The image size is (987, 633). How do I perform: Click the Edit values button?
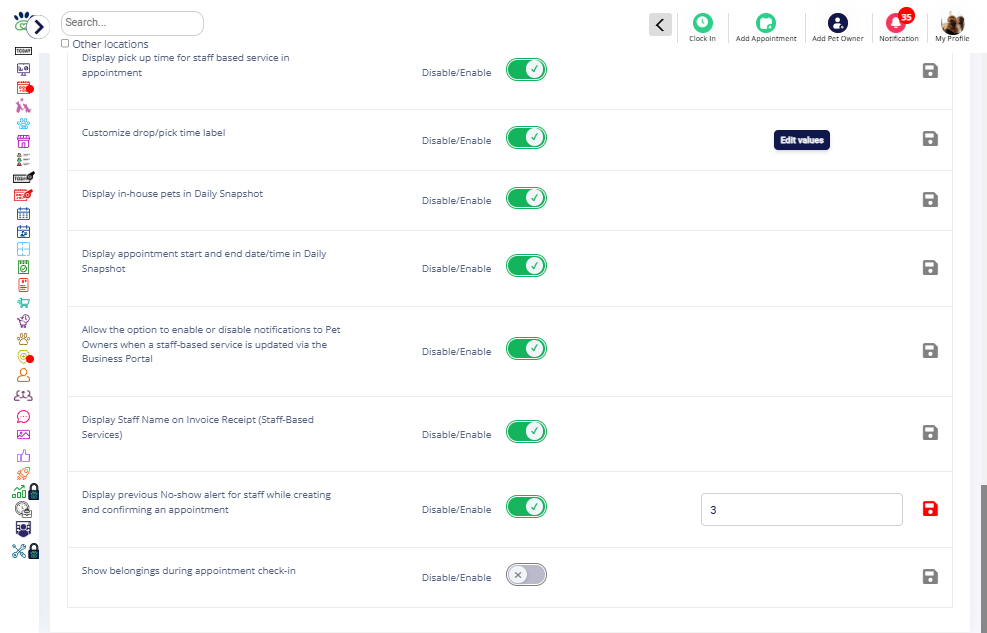click(x=801, y=140)
